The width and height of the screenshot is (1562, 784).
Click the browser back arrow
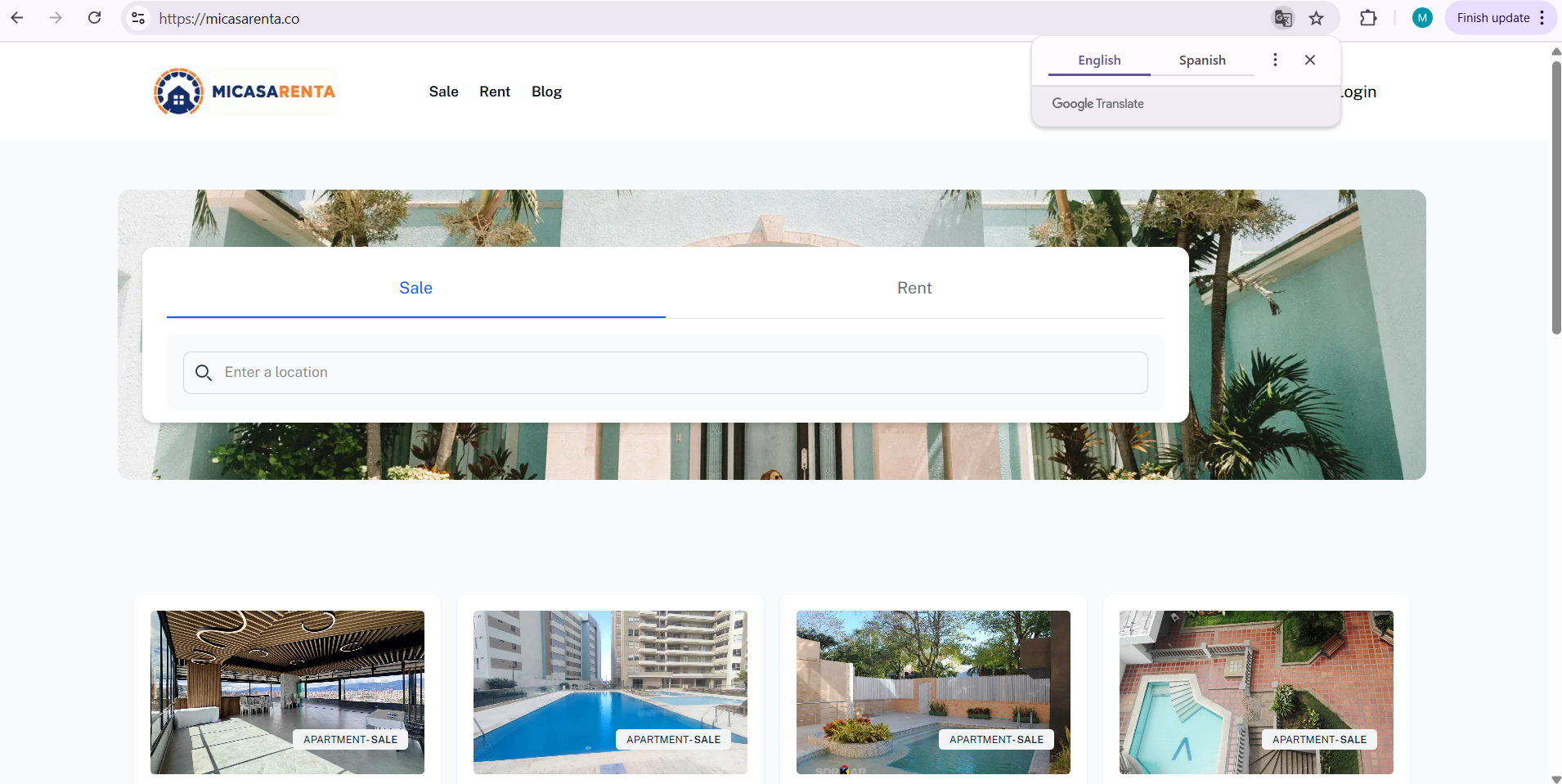coord(17,18)
